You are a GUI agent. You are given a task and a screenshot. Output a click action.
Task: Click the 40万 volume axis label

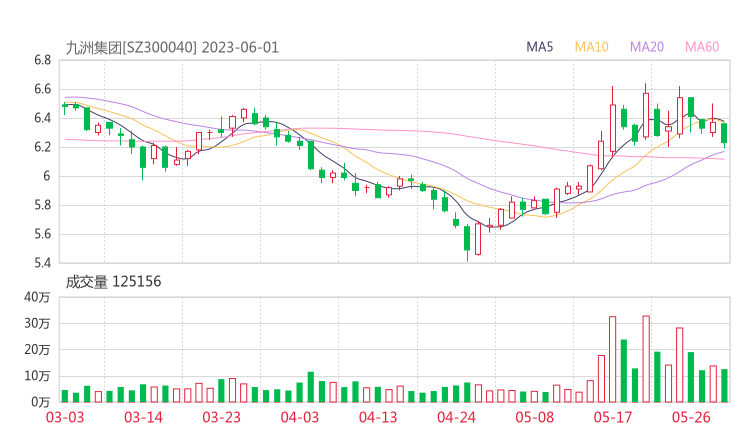[37, 297]
